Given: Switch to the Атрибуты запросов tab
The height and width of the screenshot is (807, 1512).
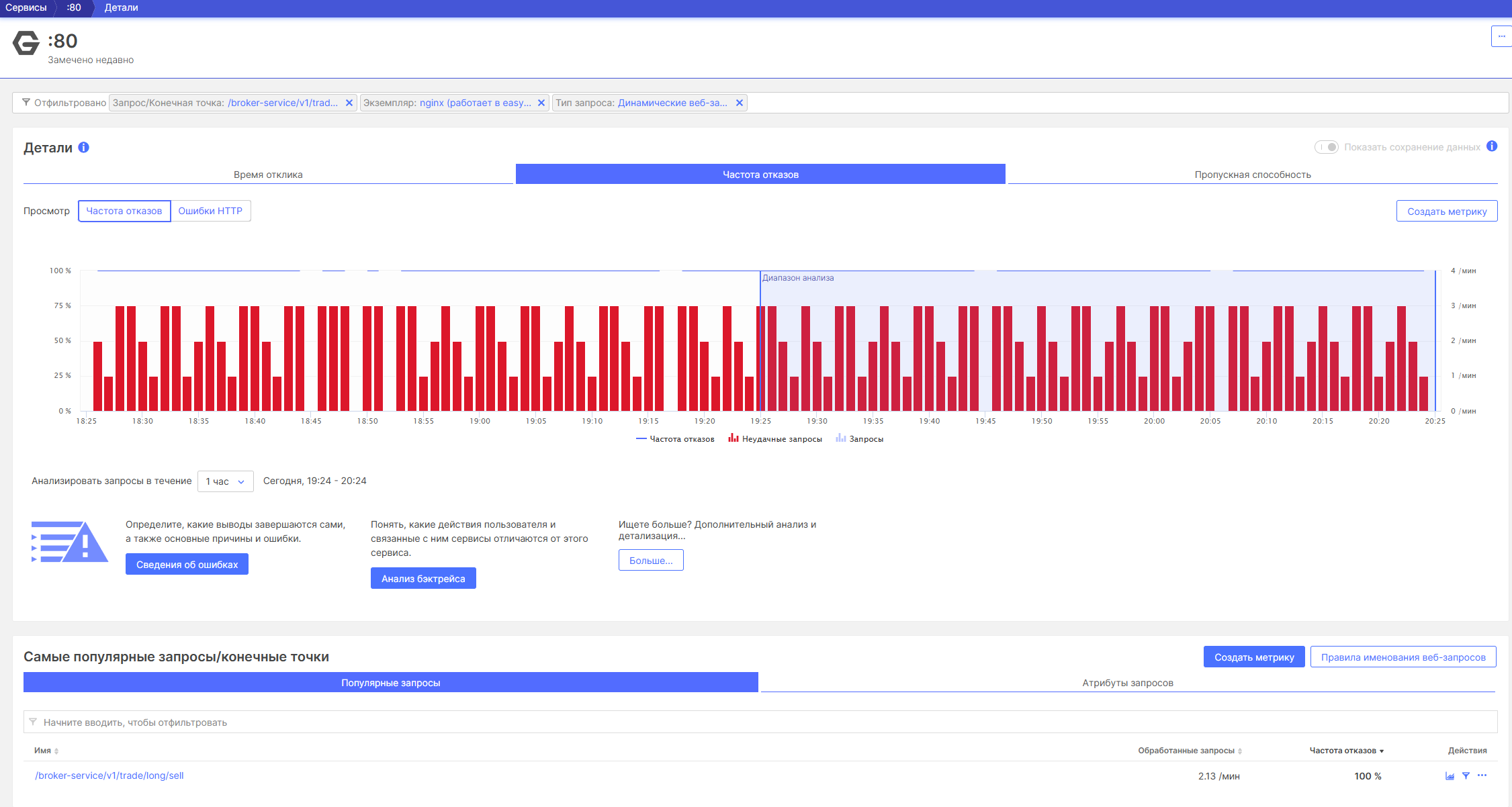Looking at the screenshot, I should [1127, 683].
